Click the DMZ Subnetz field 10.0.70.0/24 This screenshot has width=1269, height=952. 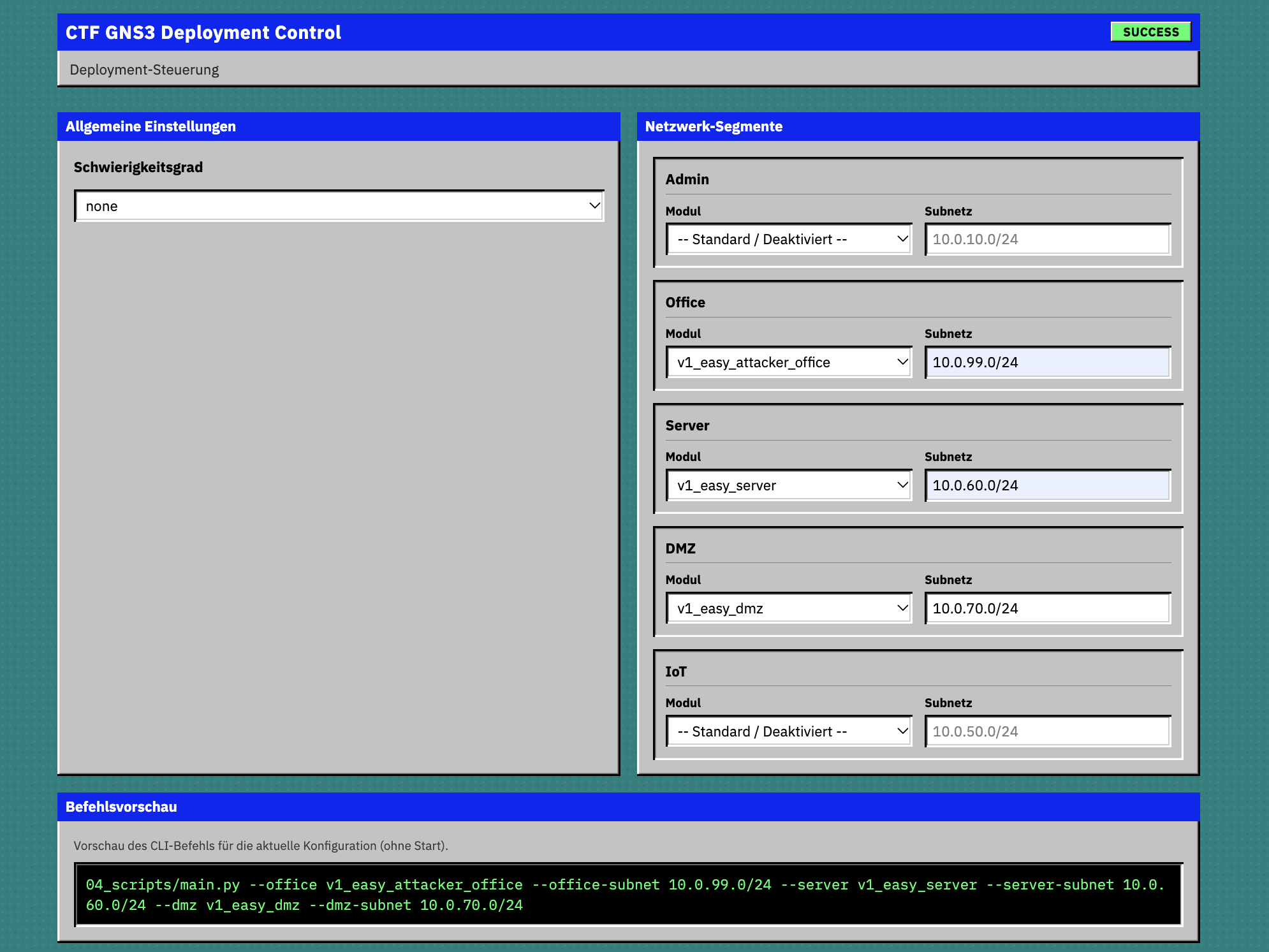1048,608
